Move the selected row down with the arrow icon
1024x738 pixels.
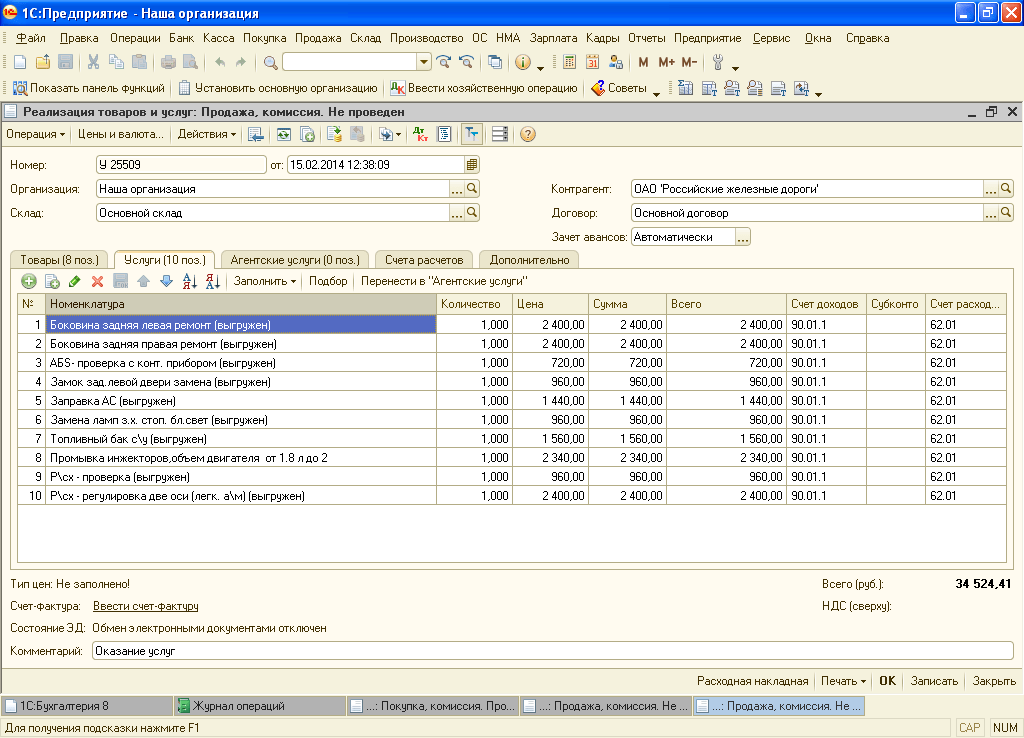(166, 282)
